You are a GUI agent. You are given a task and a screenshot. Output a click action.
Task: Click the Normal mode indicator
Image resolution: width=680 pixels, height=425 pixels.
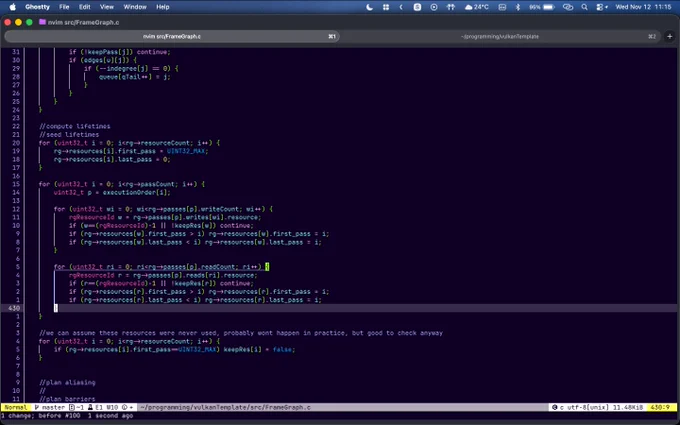tap(16, 407)
